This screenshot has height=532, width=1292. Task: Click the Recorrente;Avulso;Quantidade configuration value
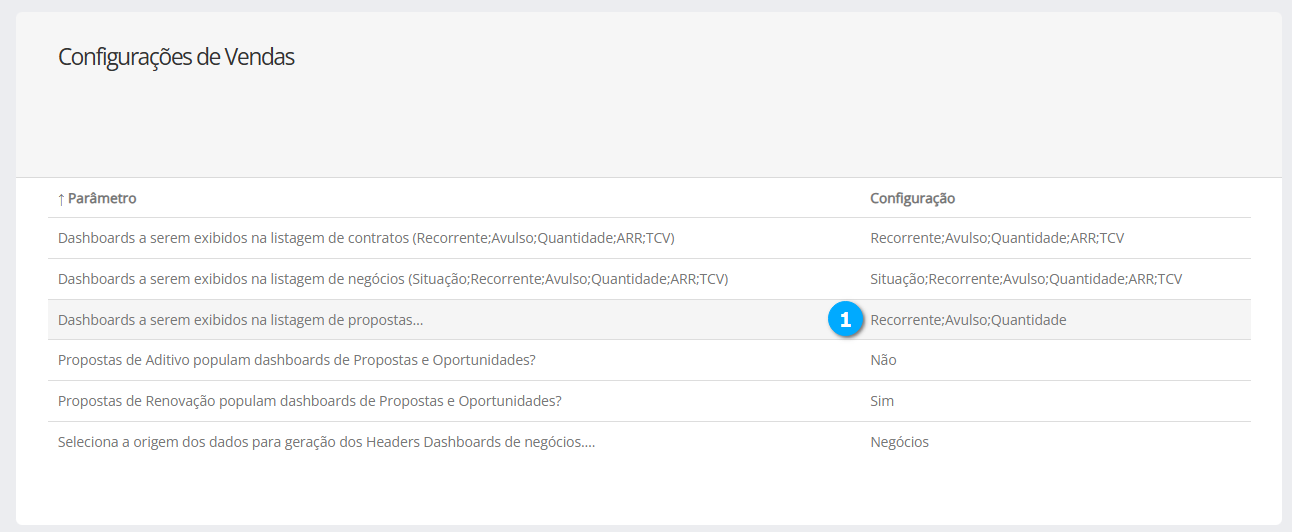coord(968,320)
